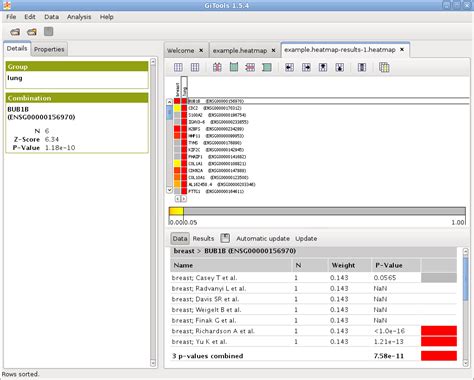Open the Help menu
This screenshot has height=380, width=474.
point(107,17)
